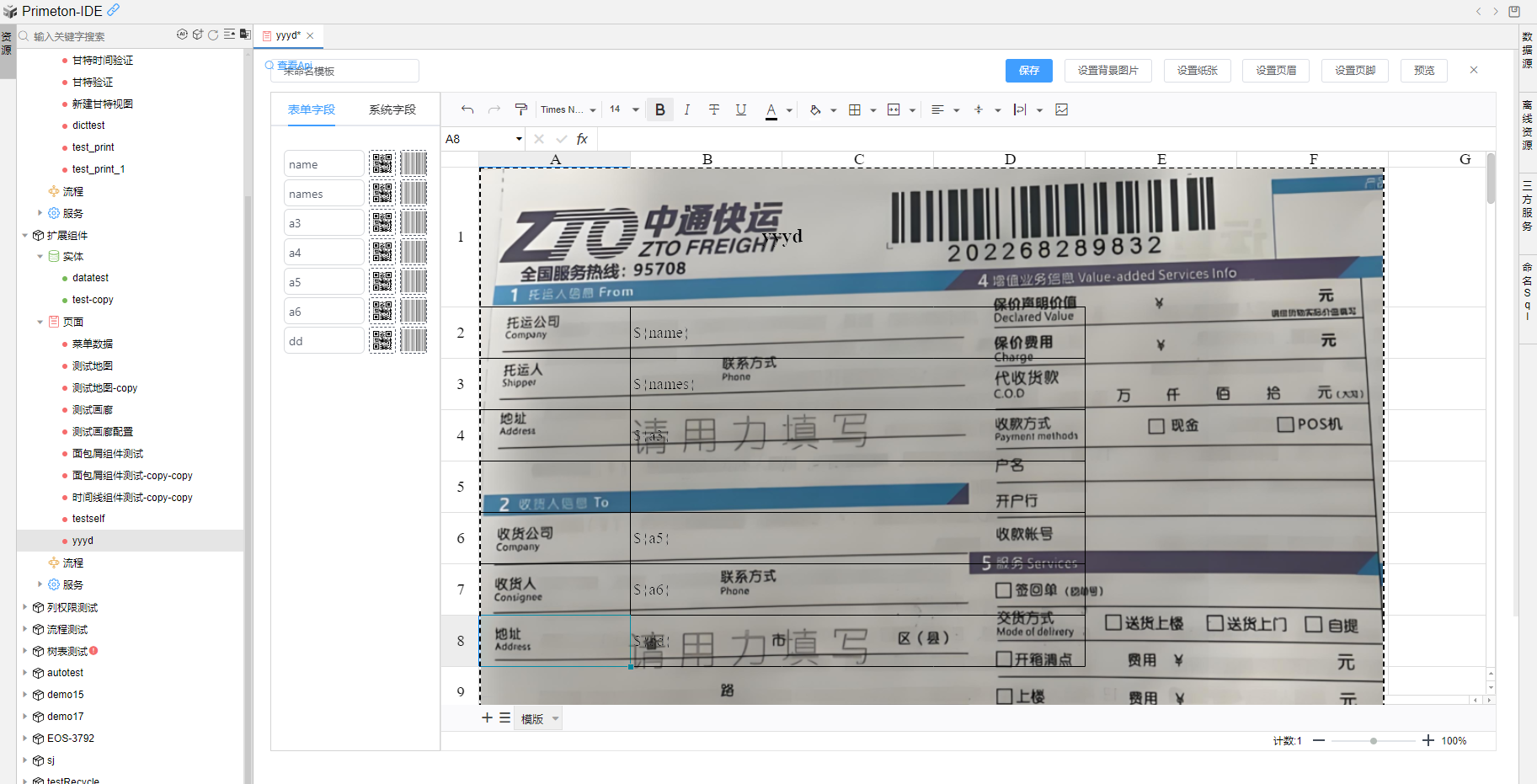Switch to the 系统字段 tab
1537x784 pixels.
click(x=392, y=109)
